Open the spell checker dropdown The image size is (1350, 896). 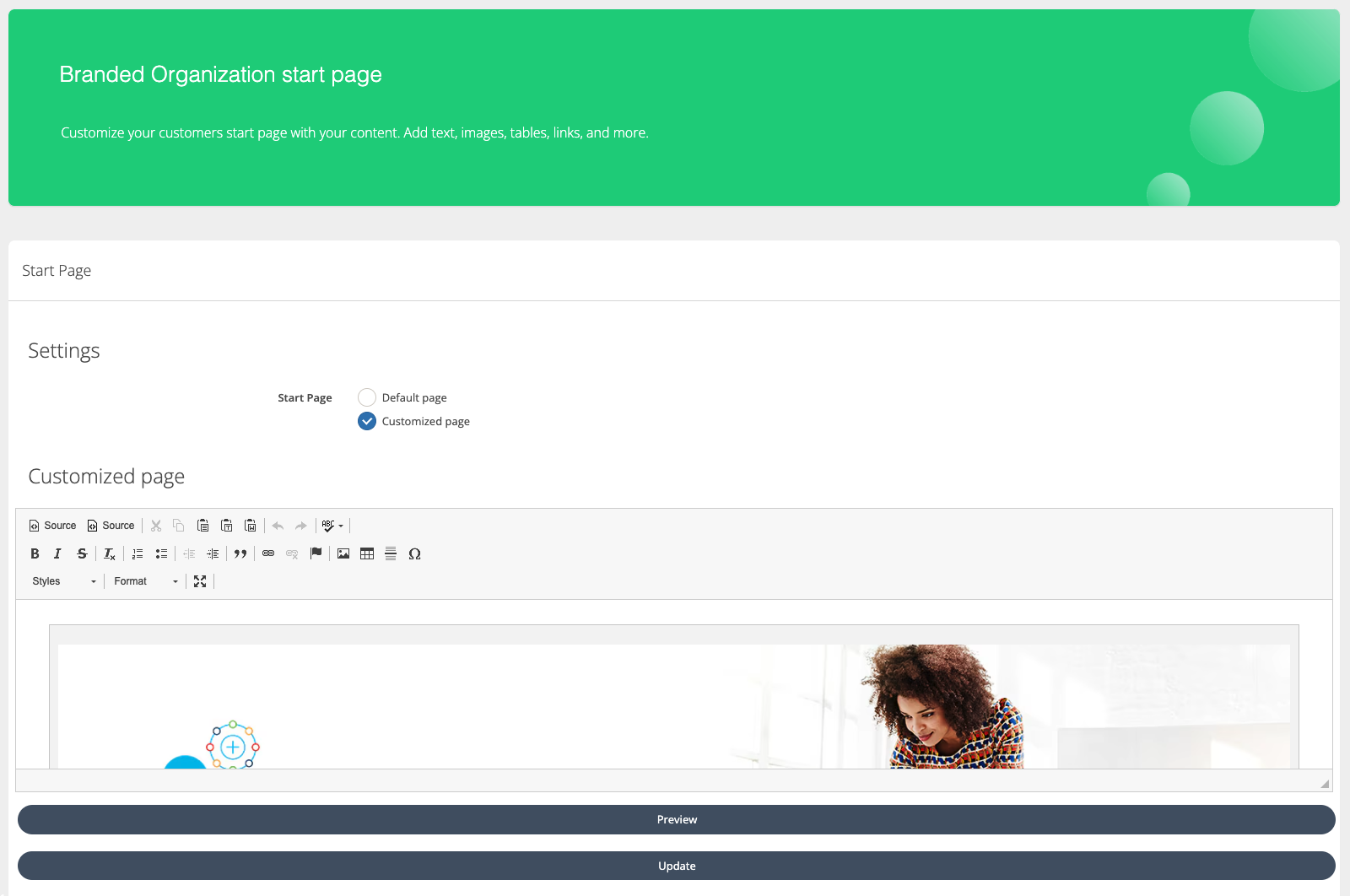pyautogui.click(x=332, y=525)
